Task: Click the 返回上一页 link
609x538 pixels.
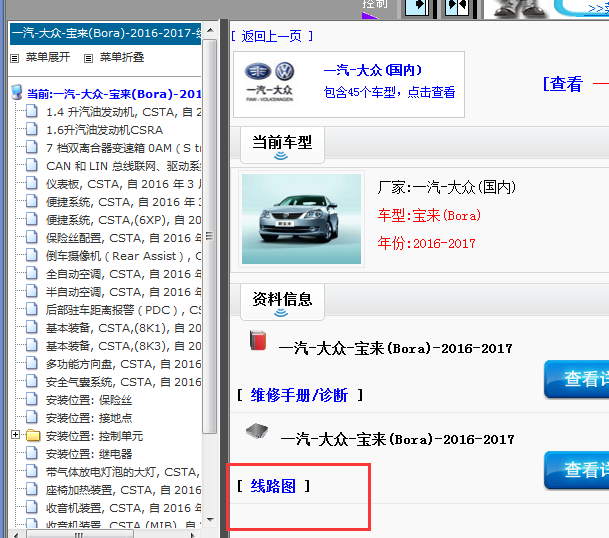Action: pos(272,37)
